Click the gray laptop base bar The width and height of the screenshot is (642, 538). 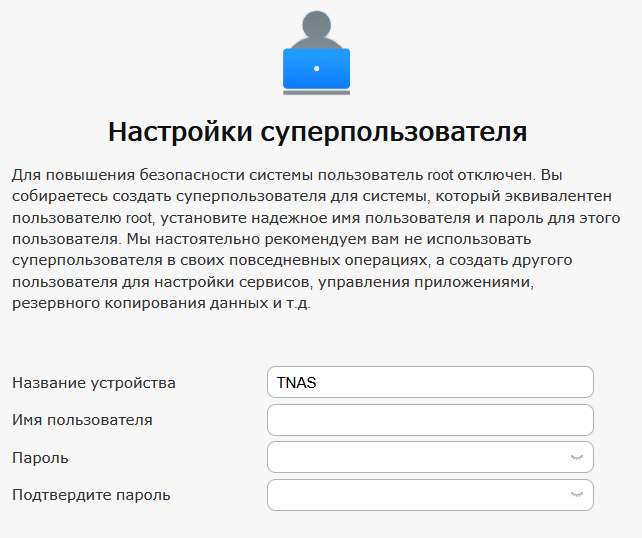point(316,93)
